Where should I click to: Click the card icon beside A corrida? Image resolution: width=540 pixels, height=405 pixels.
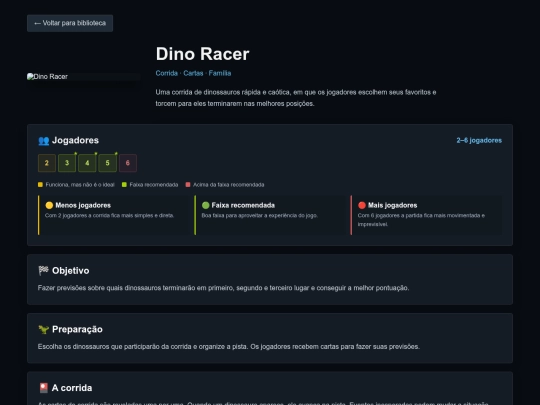[x=43, y=388]
